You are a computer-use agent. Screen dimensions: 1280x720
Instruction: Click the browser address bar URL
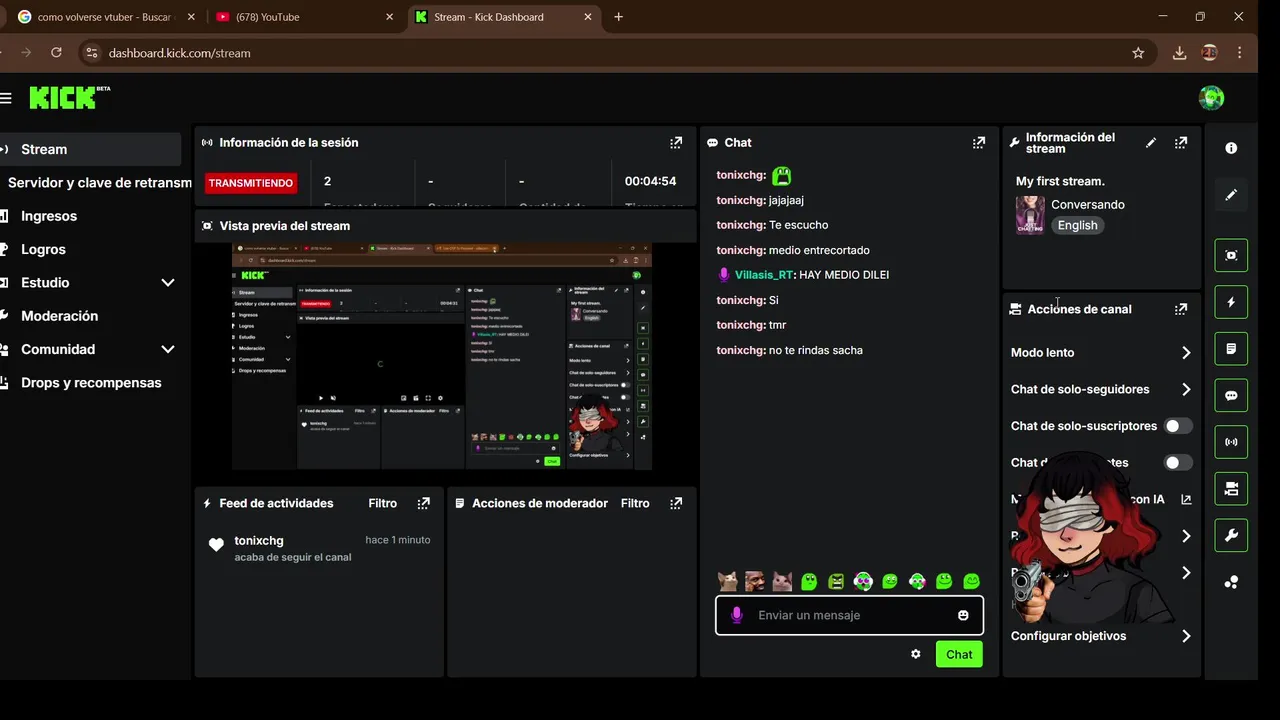click(x=180, y=53)
